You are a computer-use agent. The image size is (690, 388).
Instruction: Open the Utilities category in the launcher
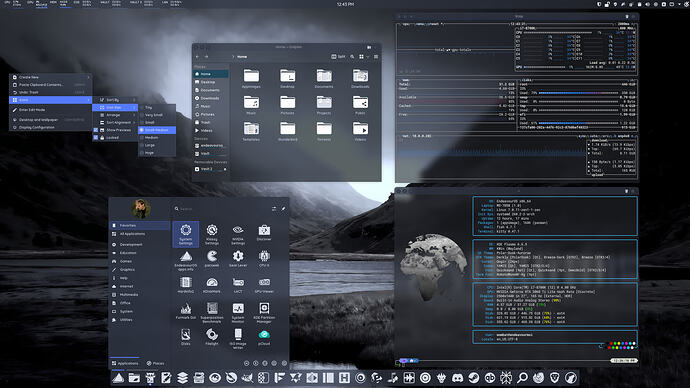point(140,320)
